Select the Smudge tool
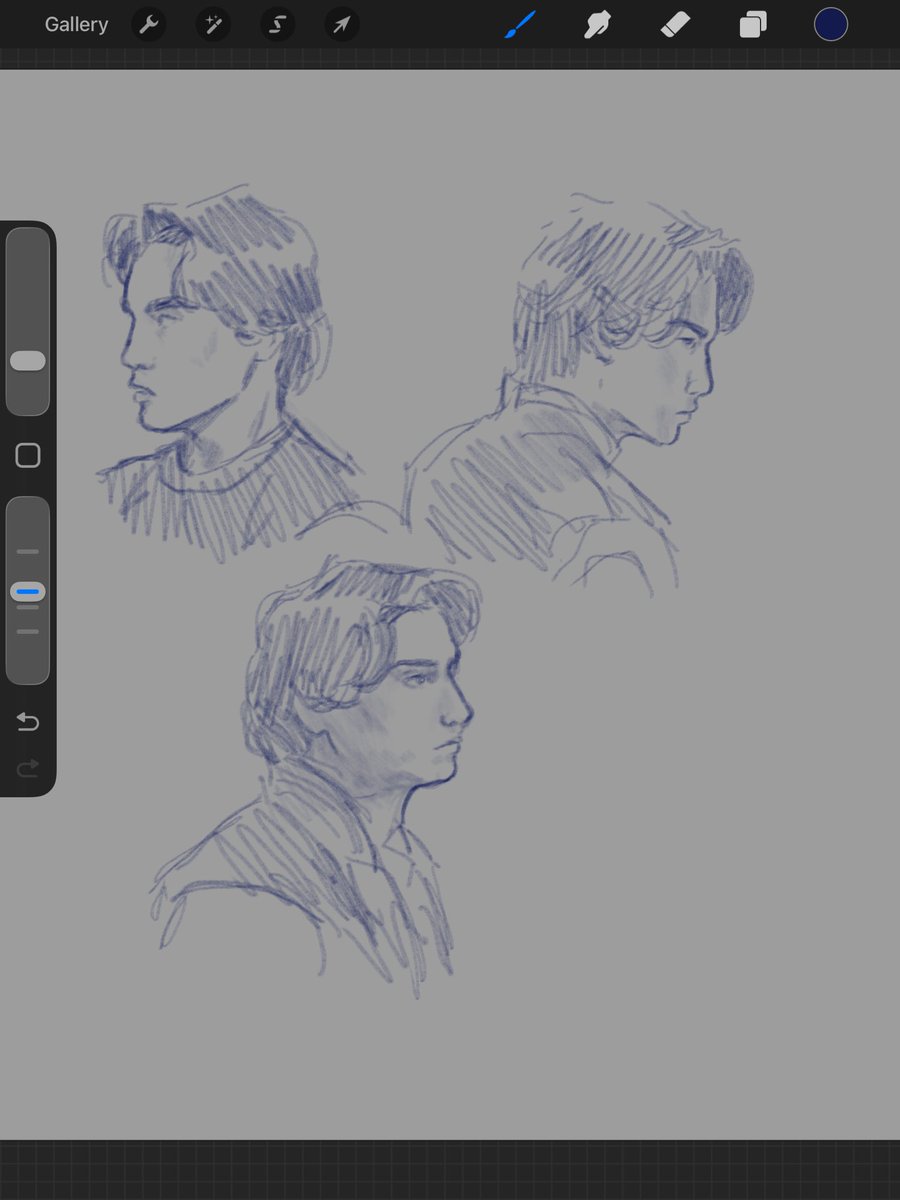Viewport: 900px width, 1200px height. [x=598, y=25]
